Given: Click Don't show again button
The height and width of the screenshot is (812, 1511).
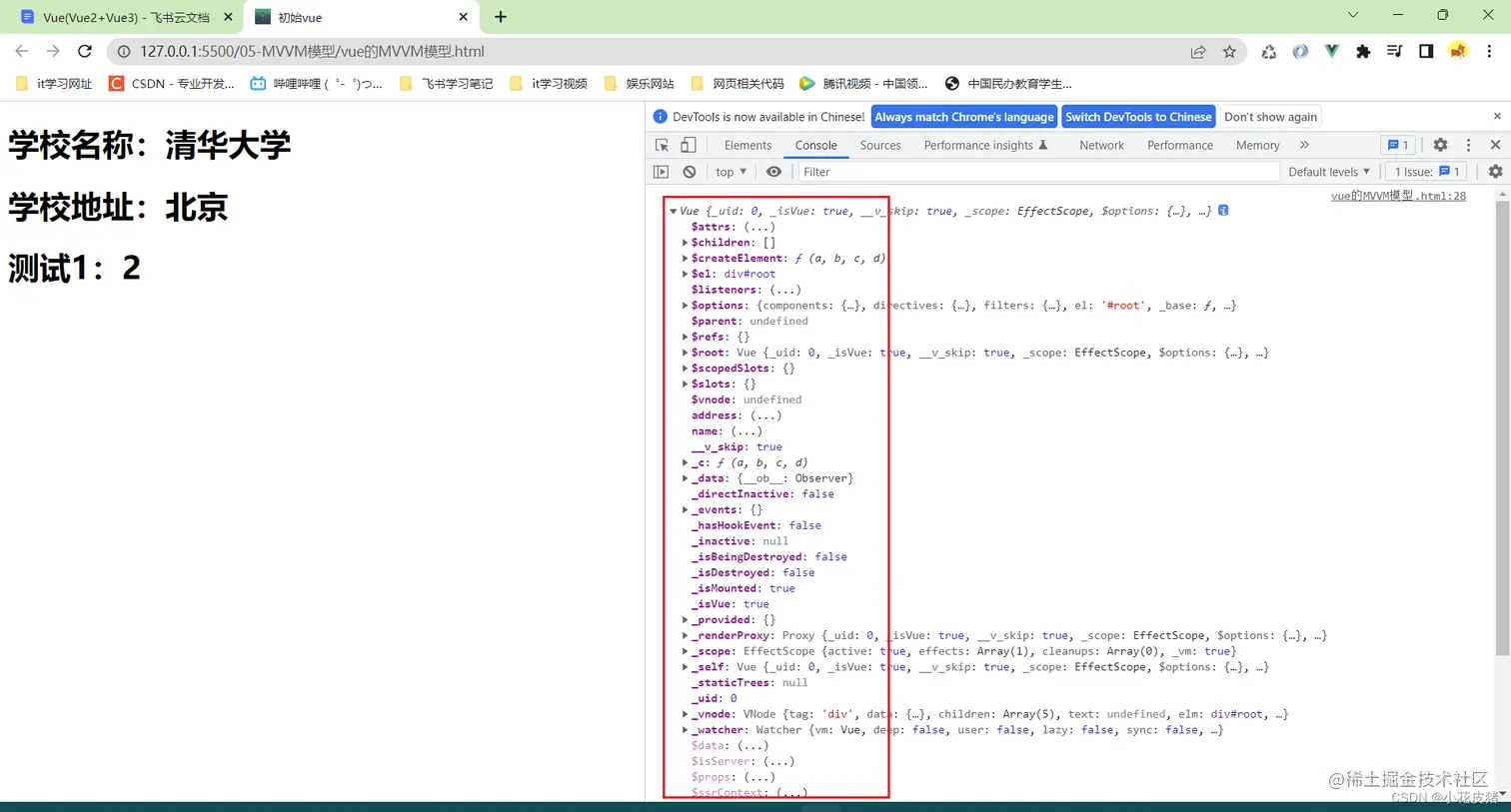Looking at the screenshot, I should pyautogui.click(x=1270, y=117).
